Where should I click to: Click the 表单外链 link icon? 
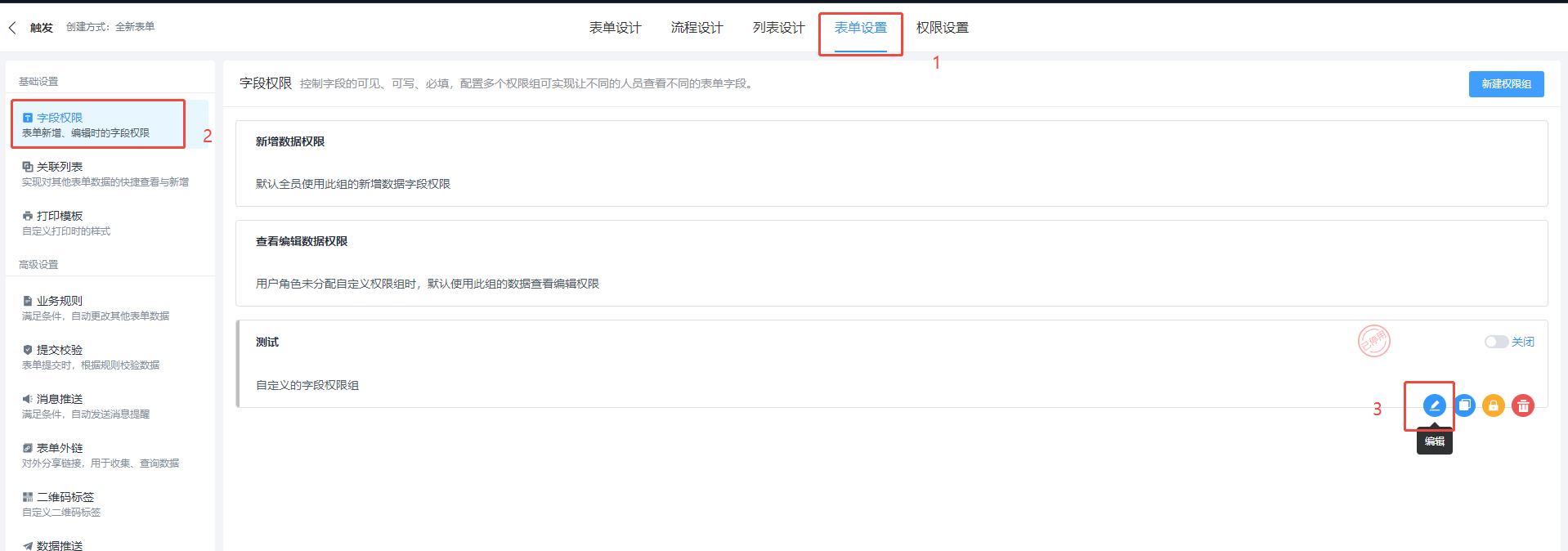(x=28, y=448)
